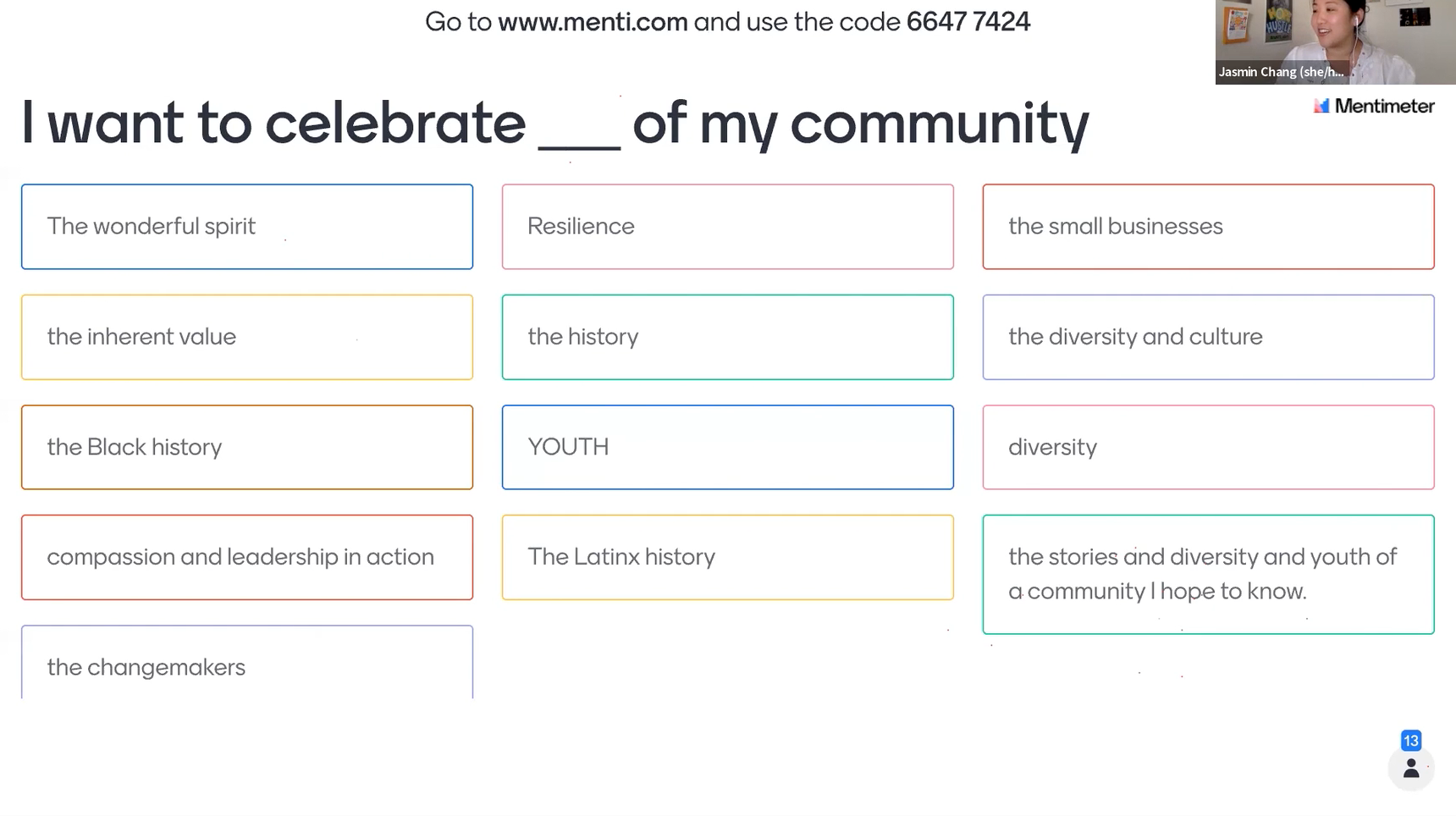
Task: Open the "stories and diversity and youth" card
Action: point(1208,574)
